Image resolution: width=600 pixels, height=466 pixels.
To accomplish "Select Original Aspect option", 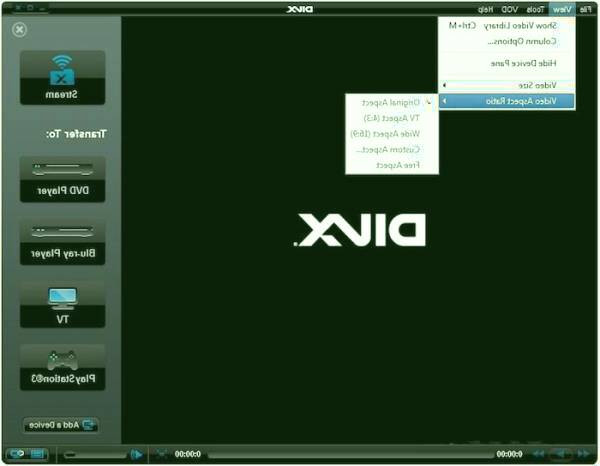I will (392, 103).
